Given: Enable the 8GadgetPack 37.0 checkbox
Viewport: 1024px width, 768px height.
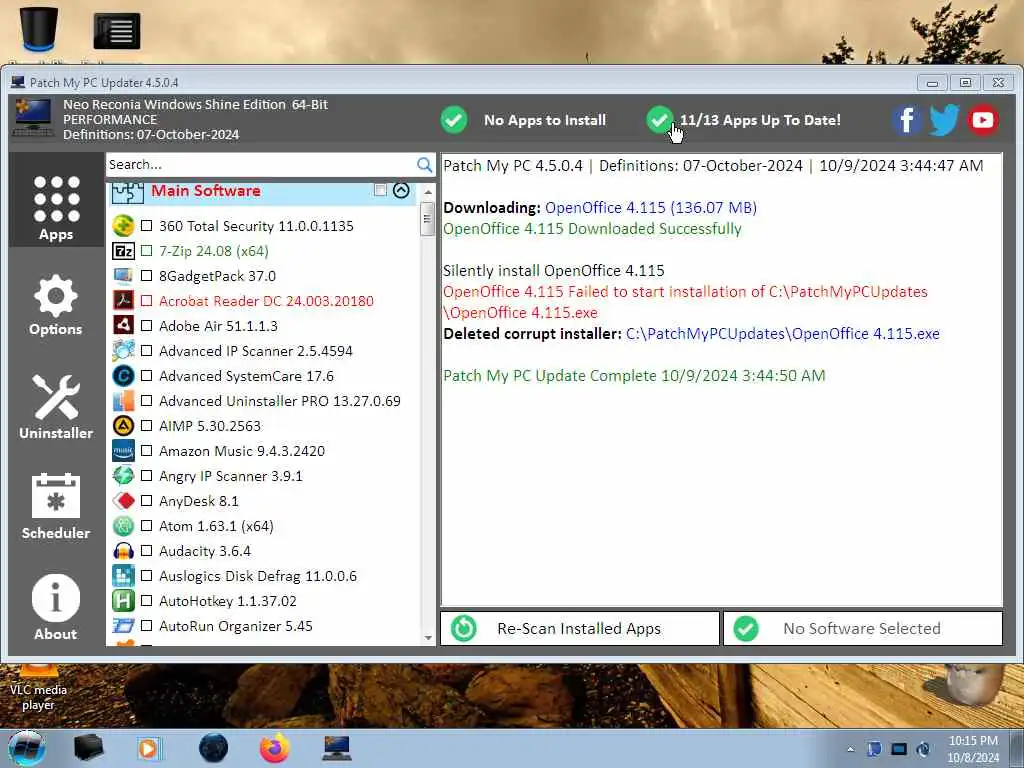Looking at the screenshot, I should coord(147,276).
